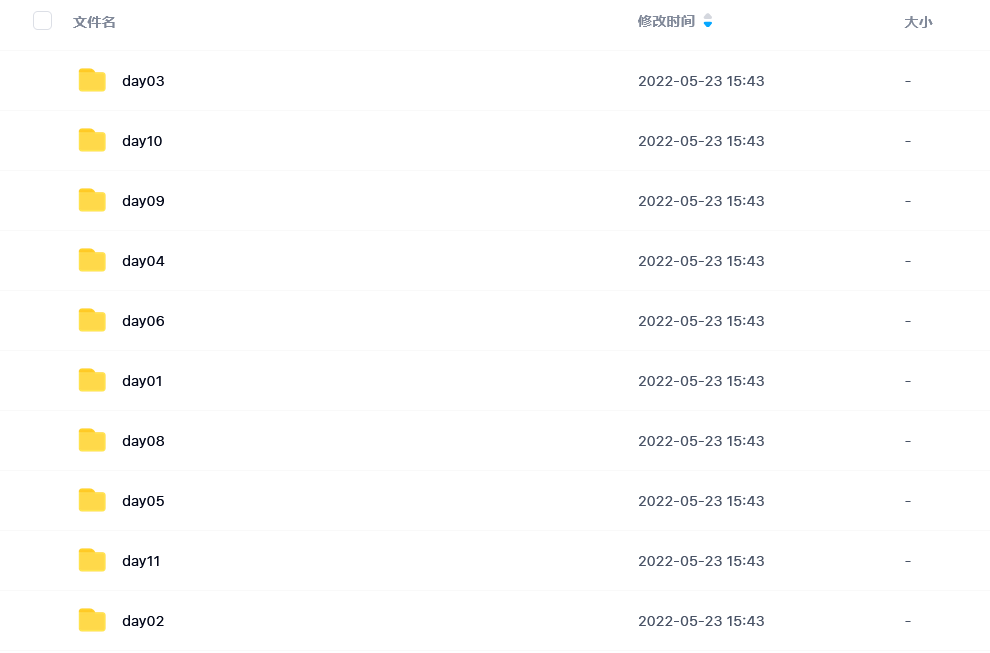Open the day08 folder name
Image resolution: width=990 pixels, height=653 pixels.
(x=143, y=441)
